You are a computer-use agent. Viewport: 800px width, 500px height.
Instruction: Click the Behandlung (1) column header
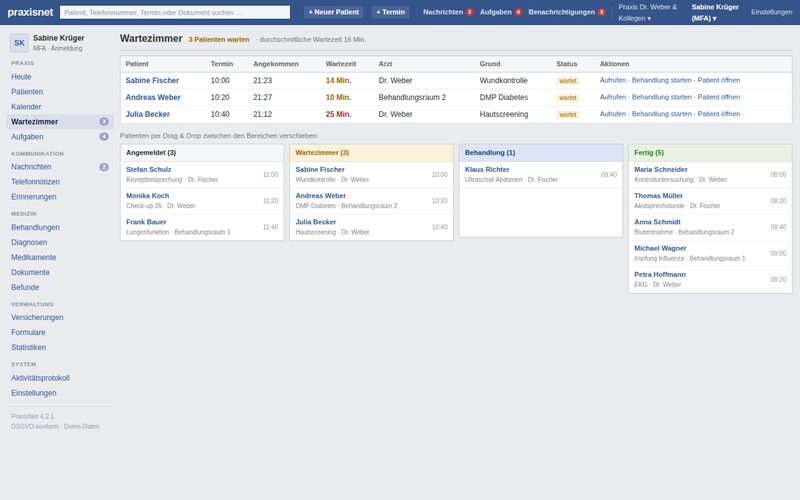(x=541, y=153)
